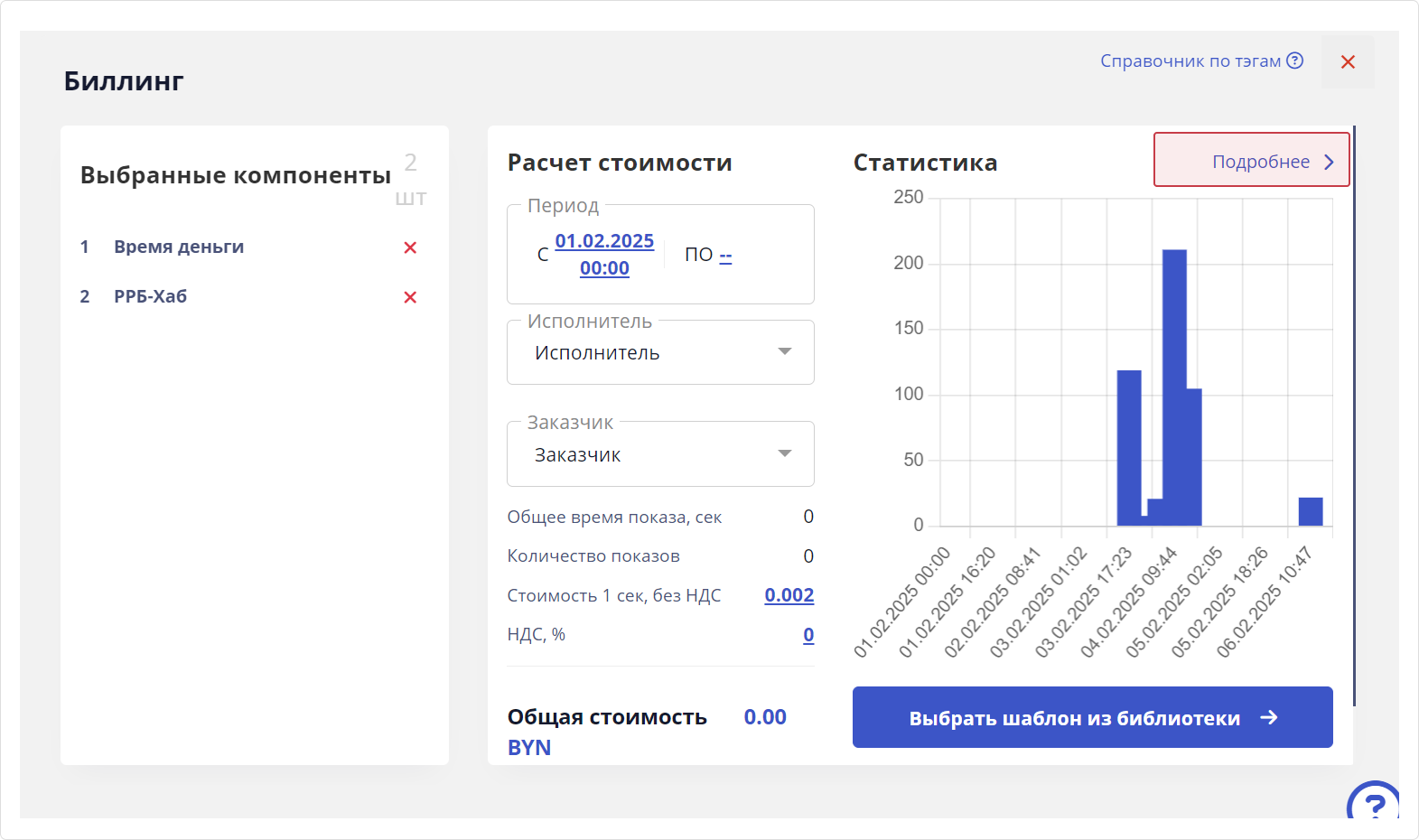The width and height of the screenshot is (1419, 840).
Task: Edit the cost per second value 0.002
Action: 789,595
